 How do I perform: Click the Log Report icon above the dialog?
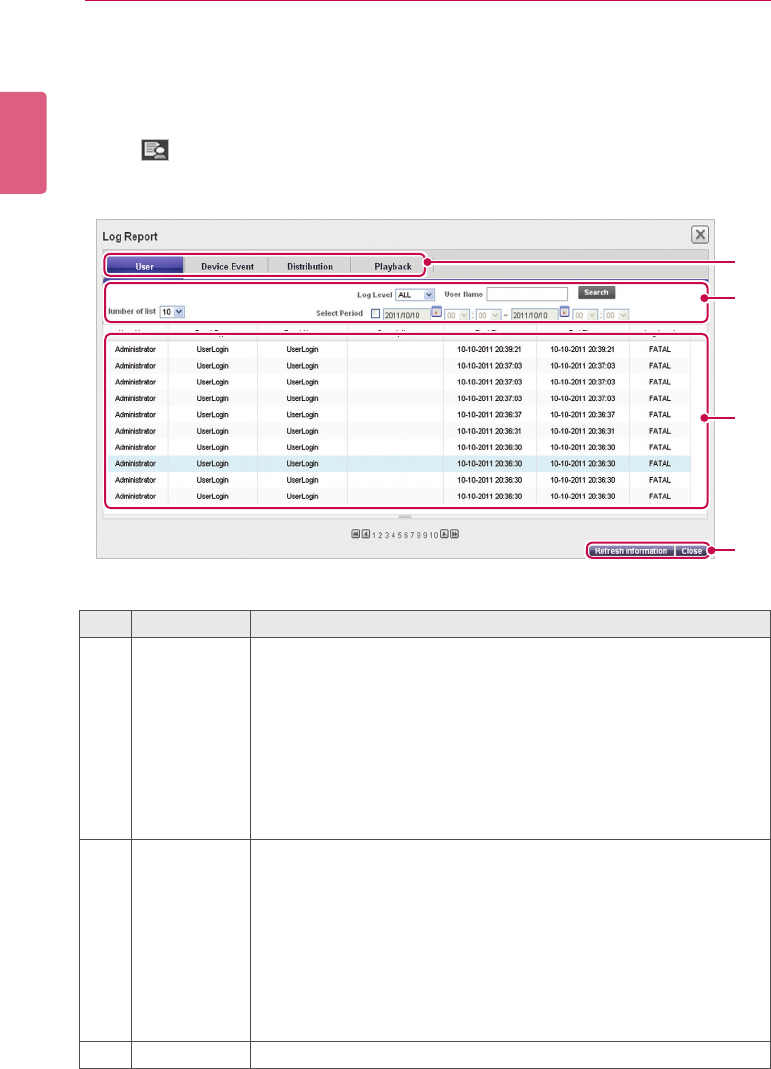pos(155,150)
